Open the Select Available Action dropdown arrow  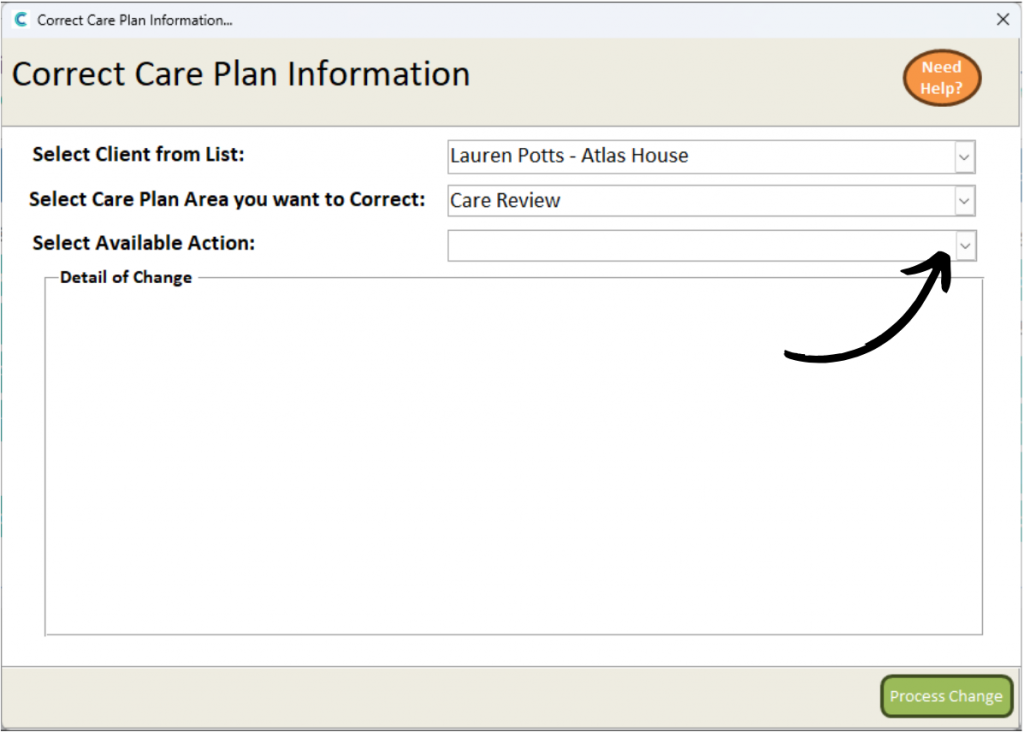(x=965, y=246)
